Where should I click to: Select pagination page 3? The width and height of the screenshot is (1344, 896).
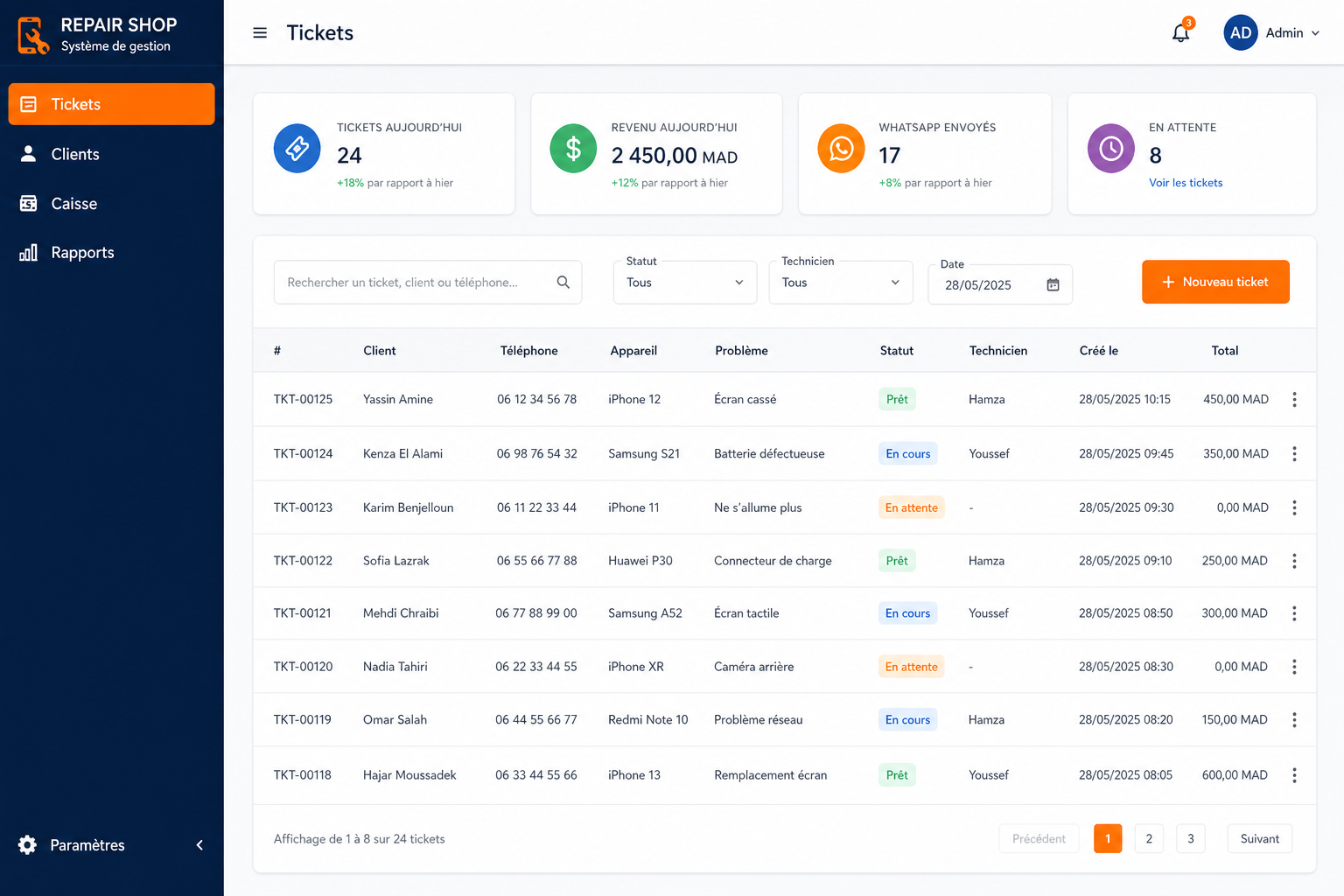[x=1191, y=838]
